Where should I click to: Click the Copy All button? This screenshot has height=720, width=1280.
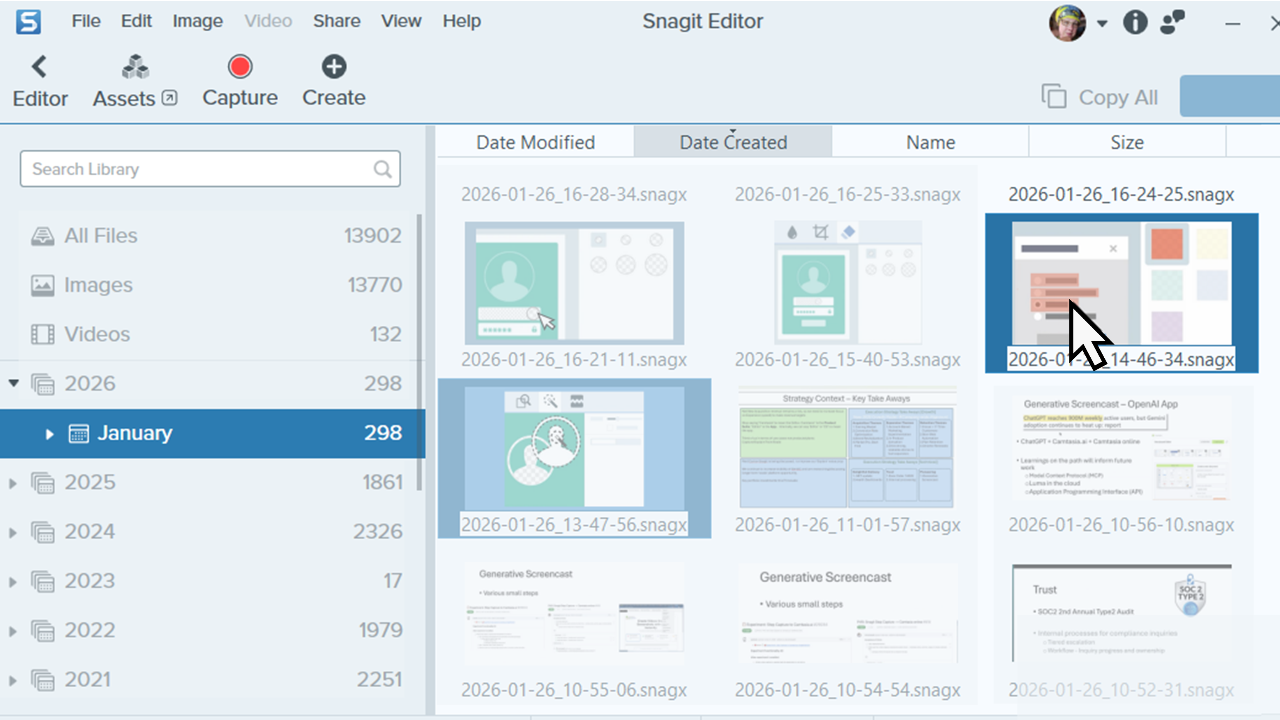1099,96
